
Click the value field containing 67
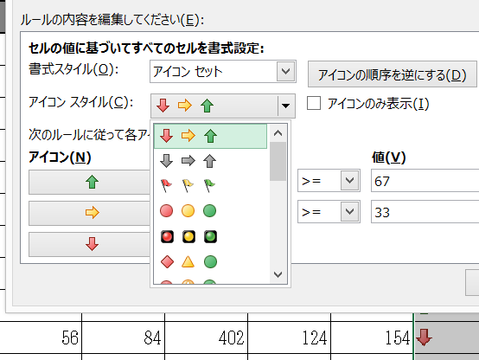click(x=425, y=181)
